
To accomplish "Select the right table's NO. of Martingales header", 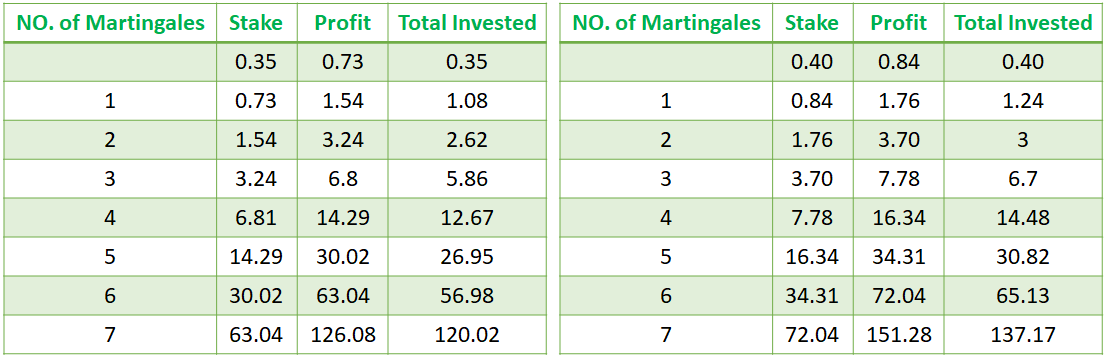I will pyautogui.click(x=667, y=23).
